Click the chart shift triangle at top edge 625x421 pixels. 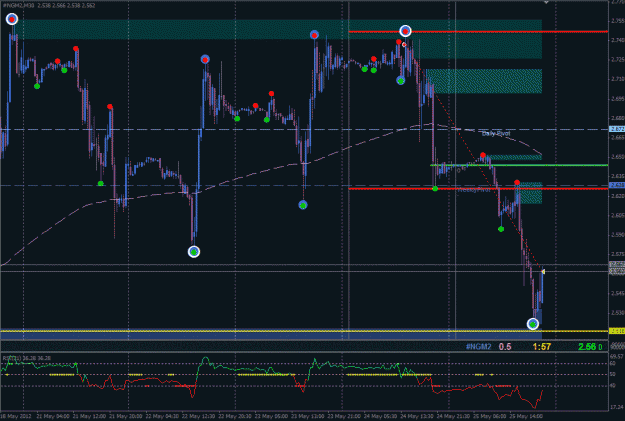tap(546, 2)
